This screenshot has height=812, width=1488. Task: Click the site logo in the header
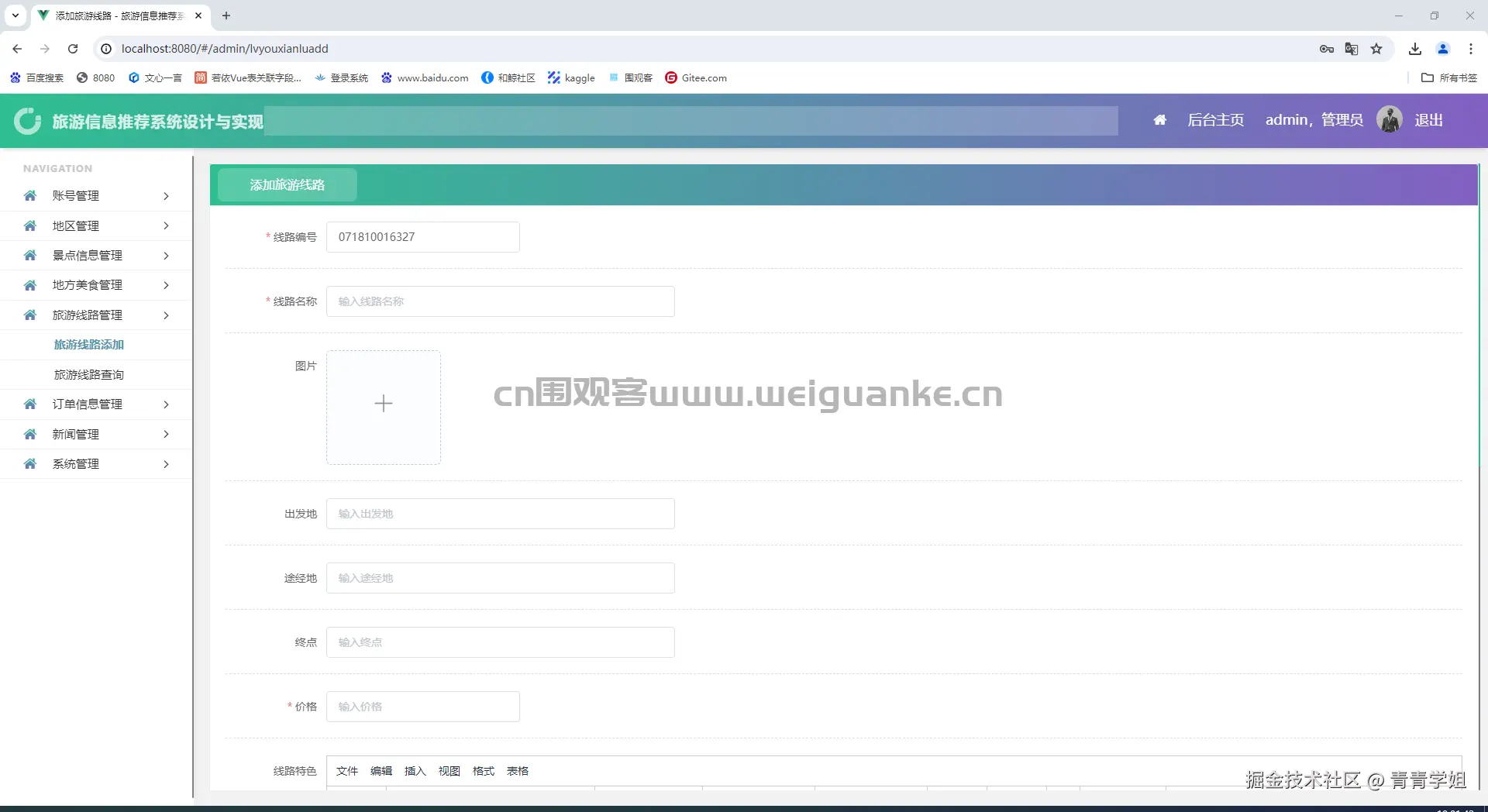pos(27,121)
